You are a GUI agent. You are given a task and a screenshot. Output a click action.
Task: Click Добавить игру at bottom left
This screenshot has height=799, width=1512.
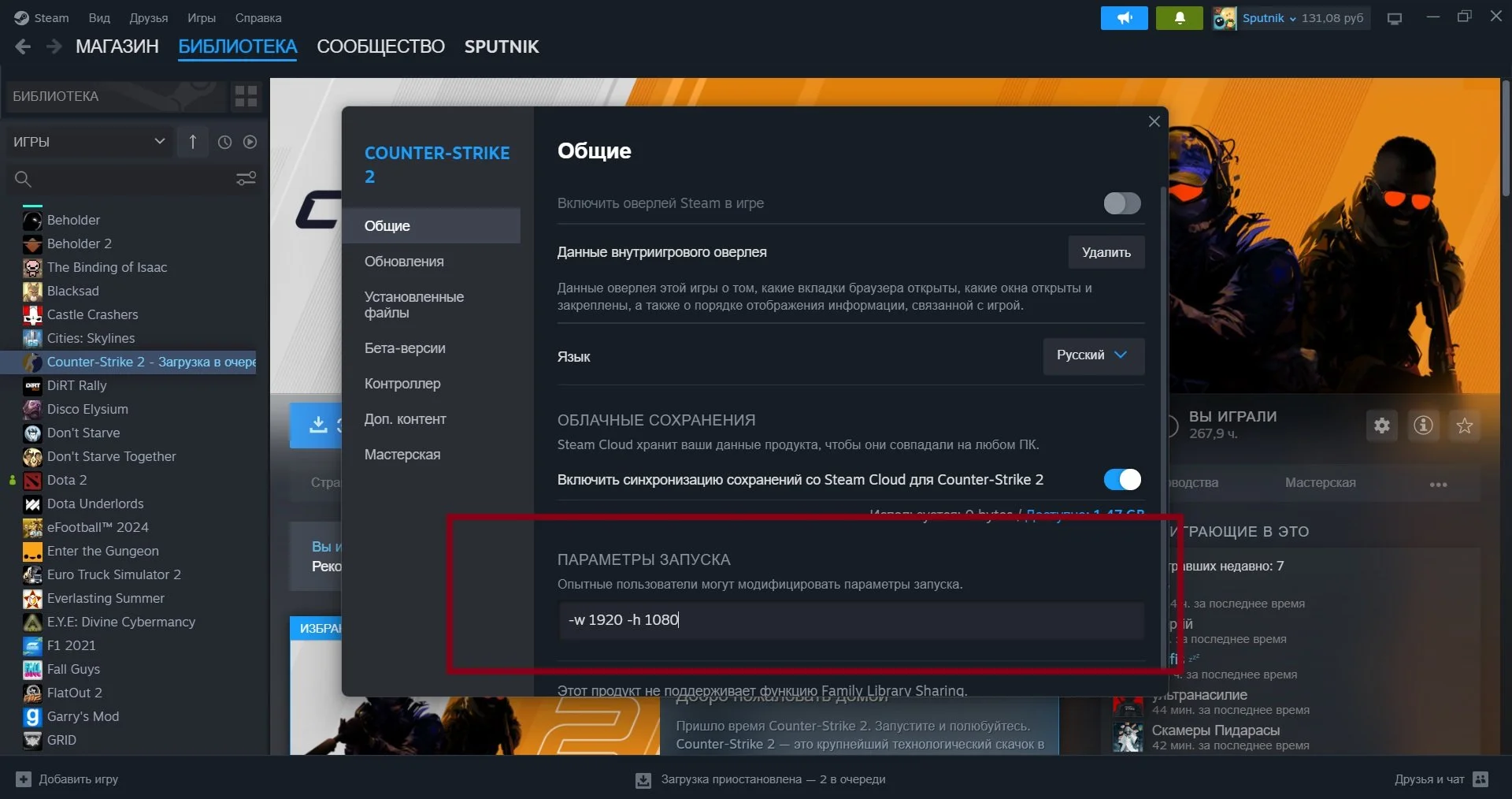click(79, 779)
